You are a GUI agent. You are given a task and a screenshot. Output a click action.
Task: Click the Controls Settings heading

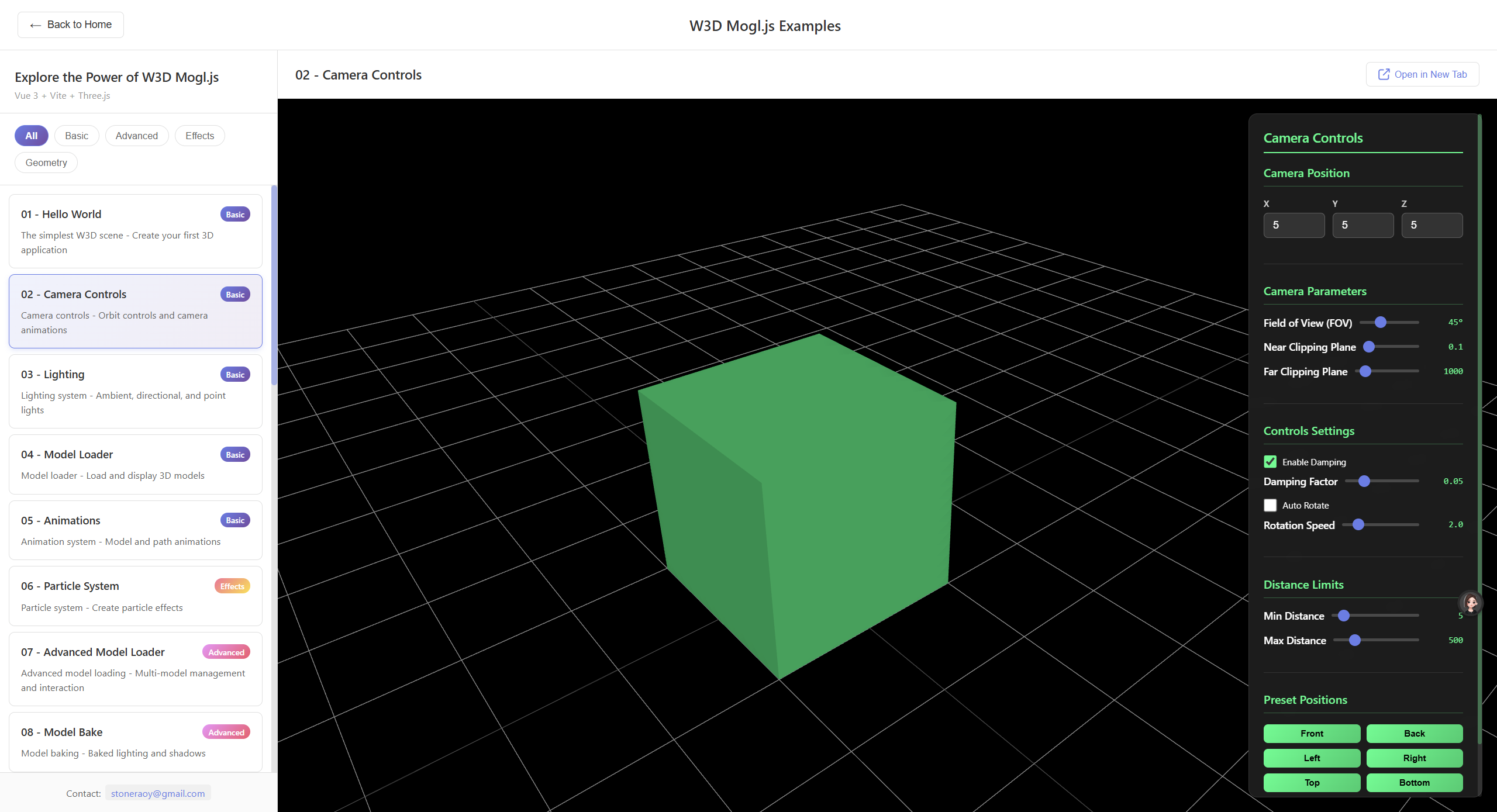(x=1309, y=431)
